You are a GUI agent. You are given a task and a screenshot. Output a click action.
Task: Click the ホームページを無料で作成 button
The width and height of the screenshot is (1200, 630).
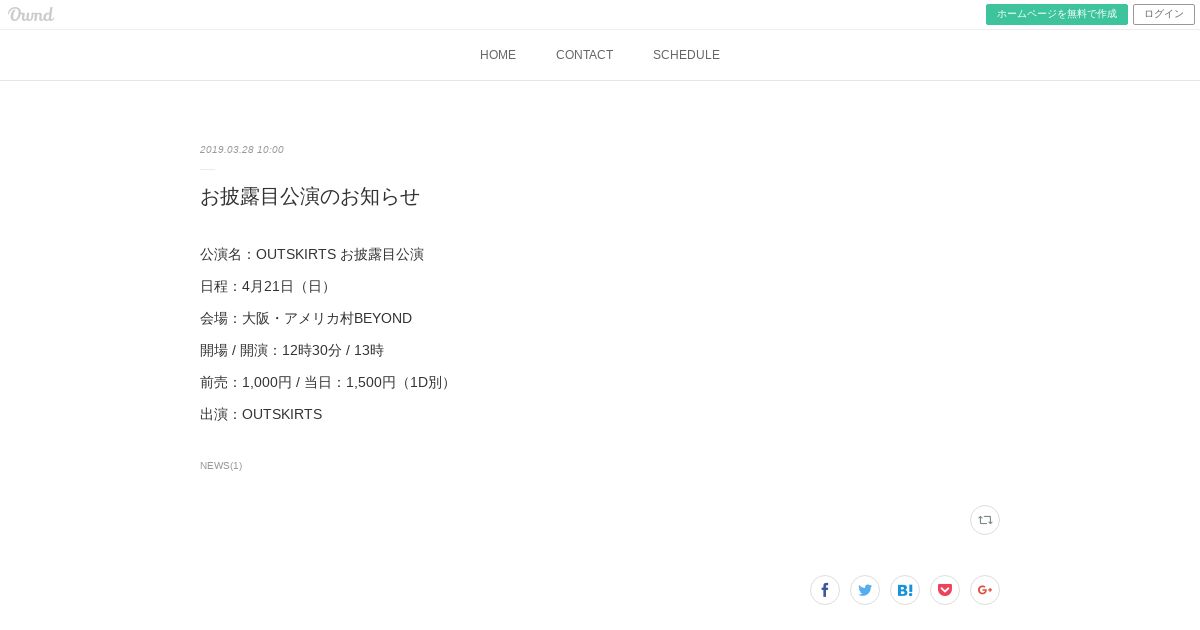coord(1057,14)
